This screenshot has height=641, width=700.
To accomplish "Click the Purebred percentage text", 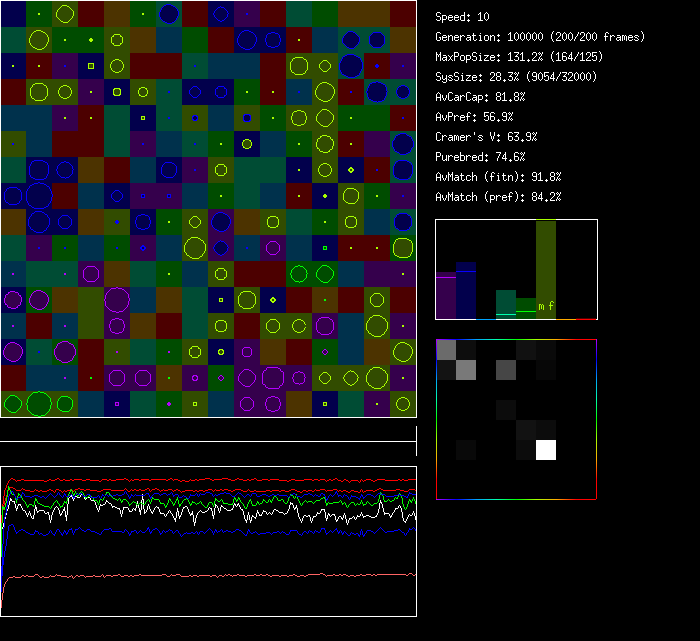I will (480, 157).
